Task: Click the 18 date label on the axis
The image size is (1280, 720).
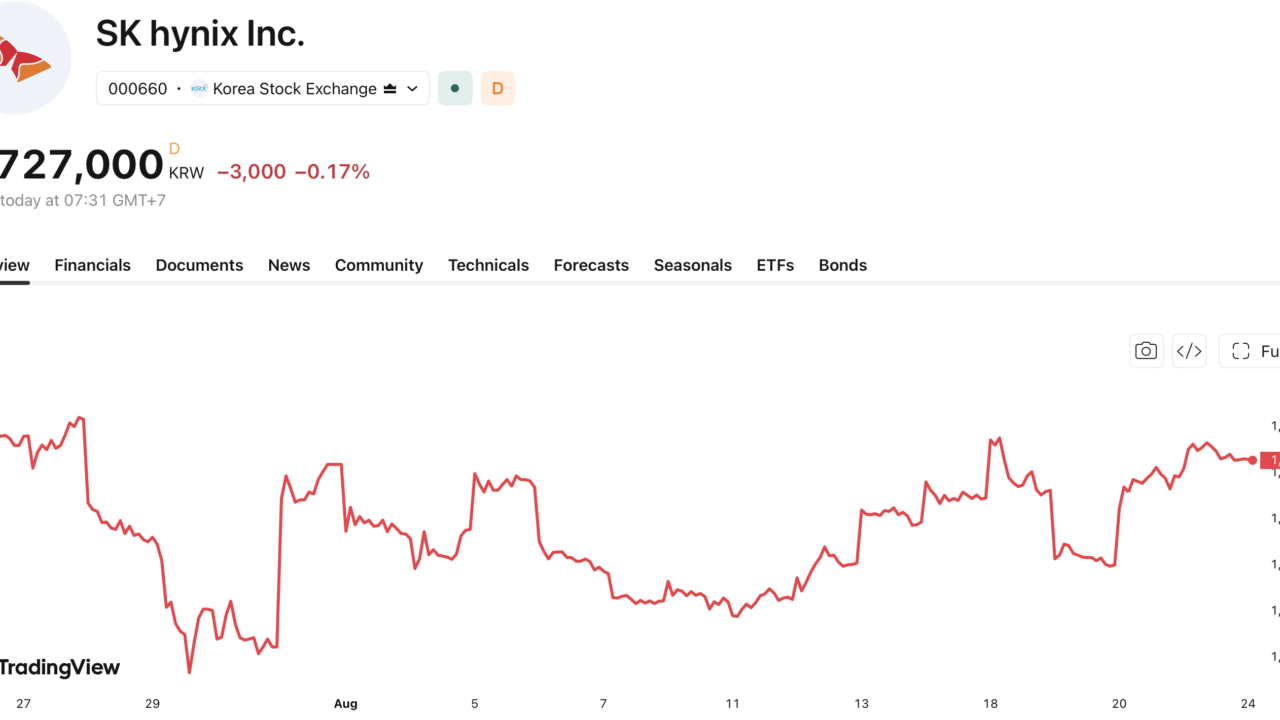Action: (x=990, y=704)
